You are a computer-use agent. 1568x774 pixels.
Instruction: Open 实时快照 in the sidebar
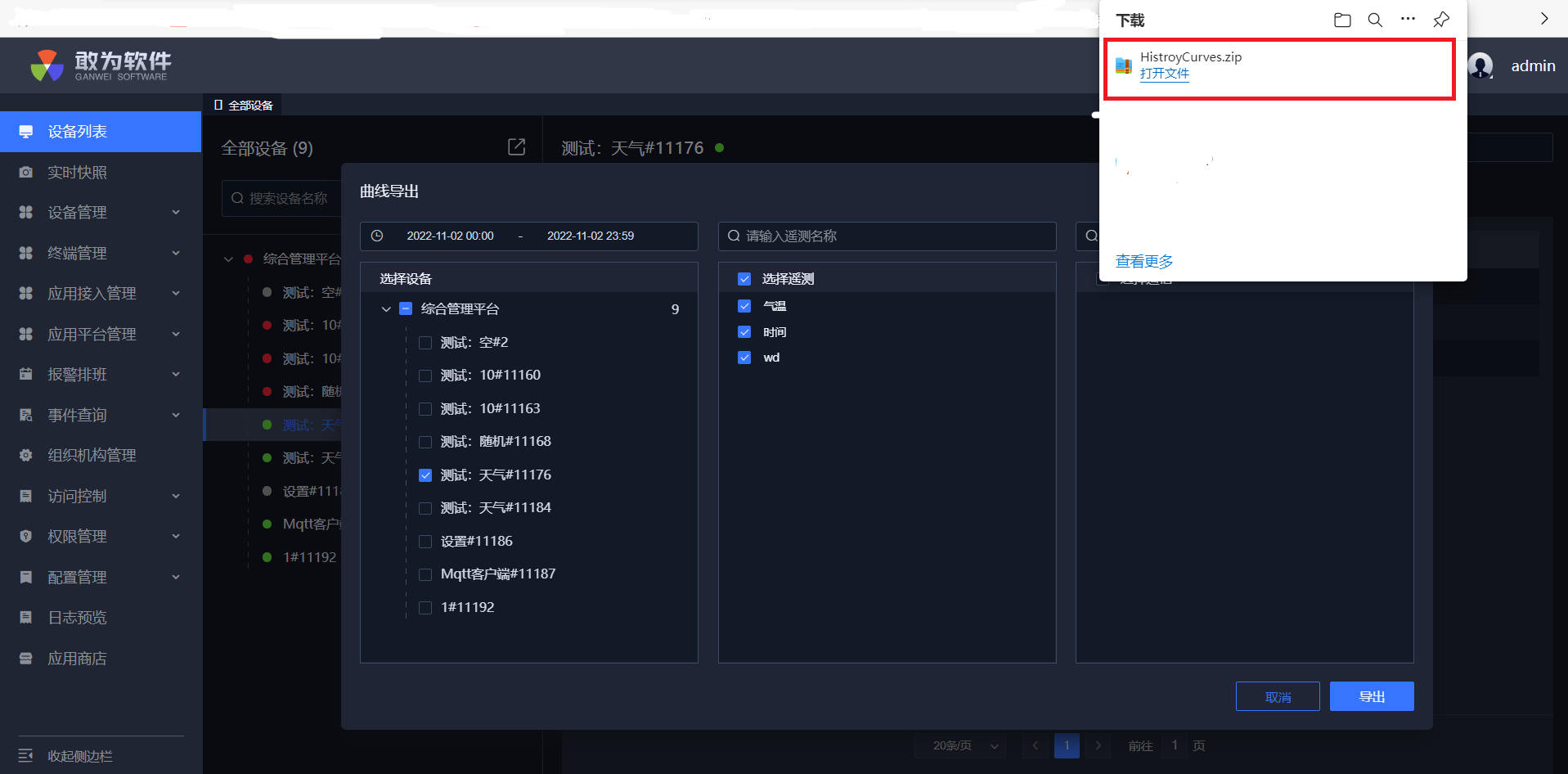(x=77, y=173)
